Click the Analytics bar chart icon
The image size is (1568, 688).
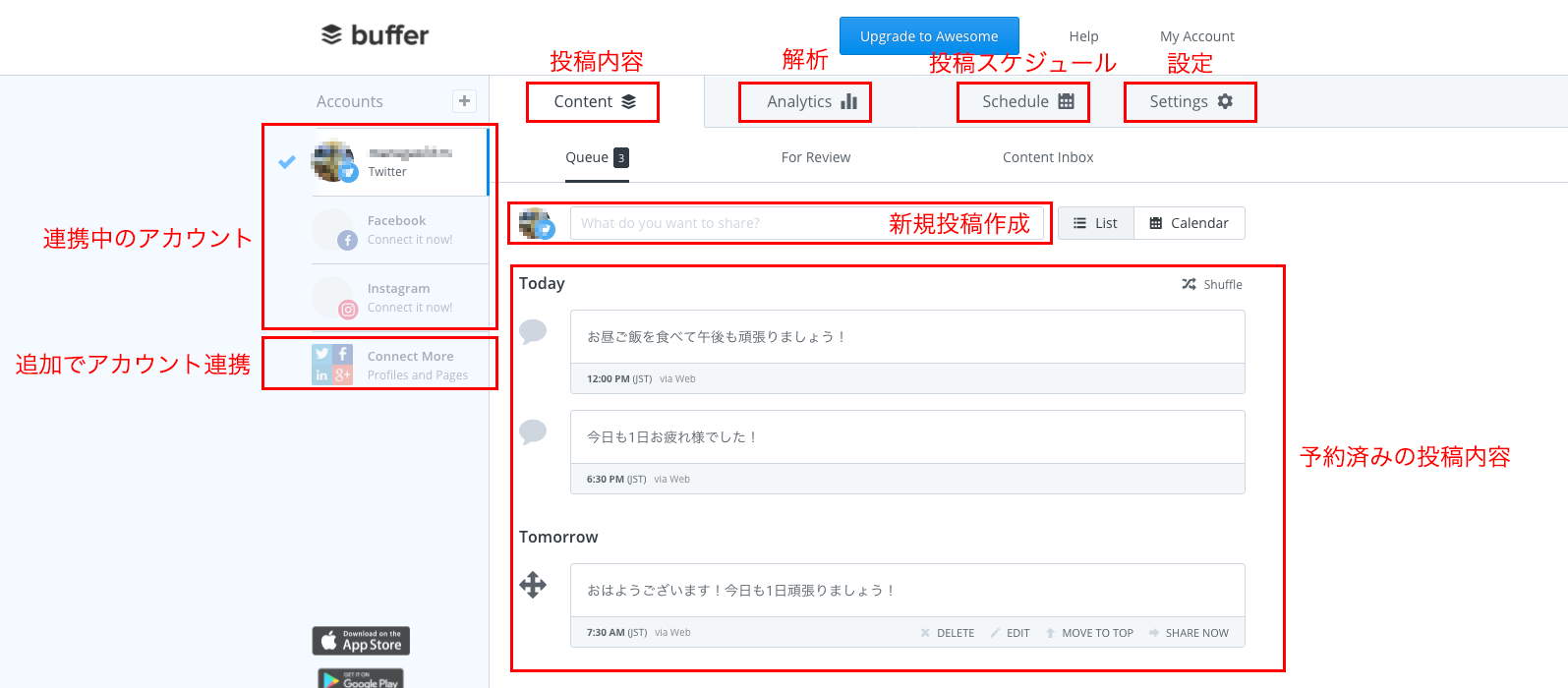849,101
